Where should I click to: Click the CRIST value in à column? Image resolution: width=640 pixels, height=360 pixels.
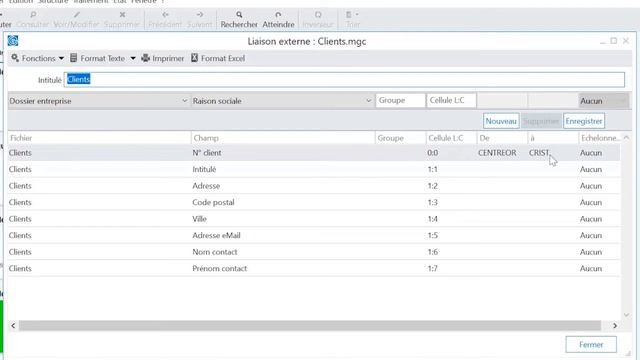point(539,153)
